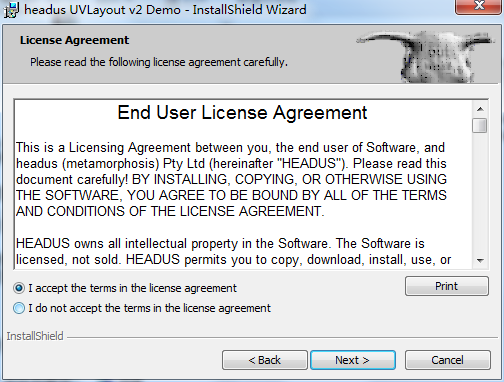
Task: Click the paragraph starting HEADUS owns all intellectual
Action: click(233, 252)
